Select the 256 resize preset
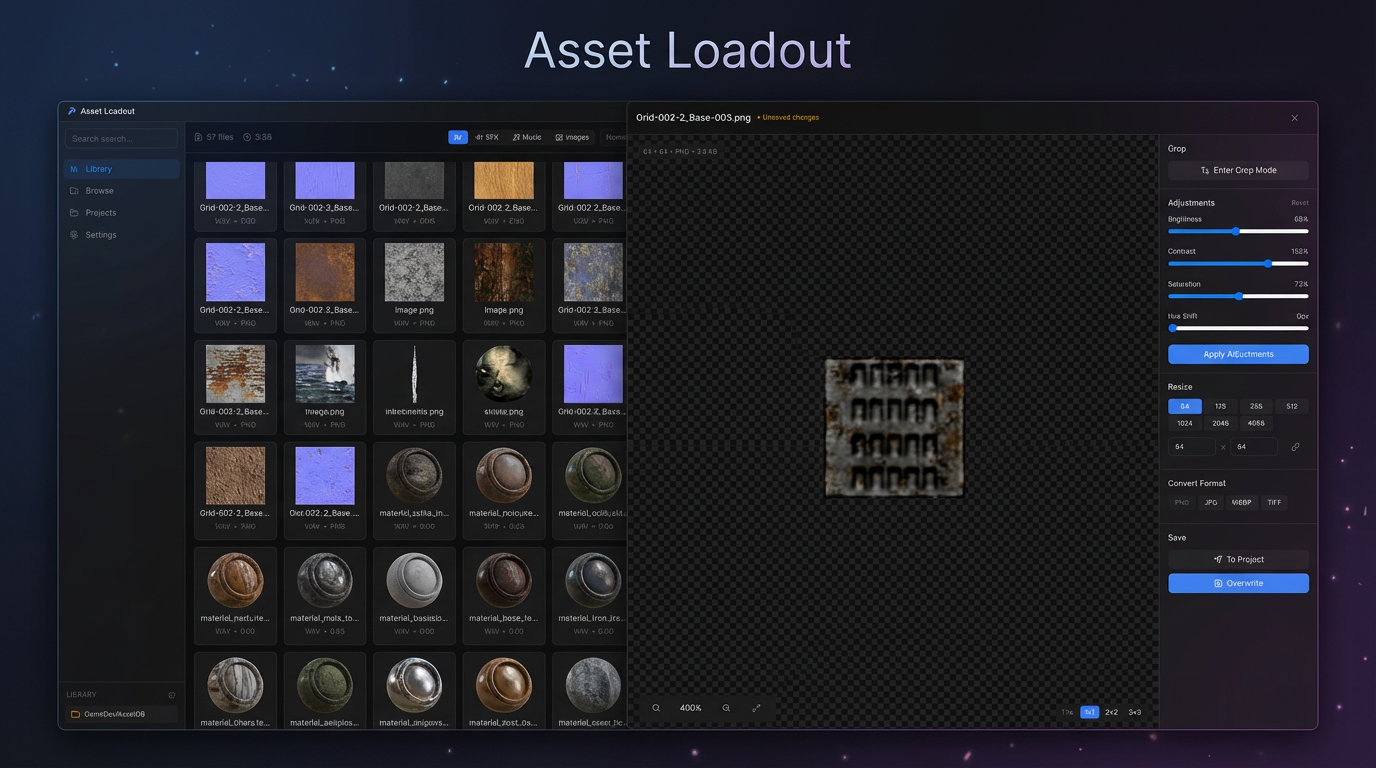Screen dimensions: 1376x768 pos(1256,406)
